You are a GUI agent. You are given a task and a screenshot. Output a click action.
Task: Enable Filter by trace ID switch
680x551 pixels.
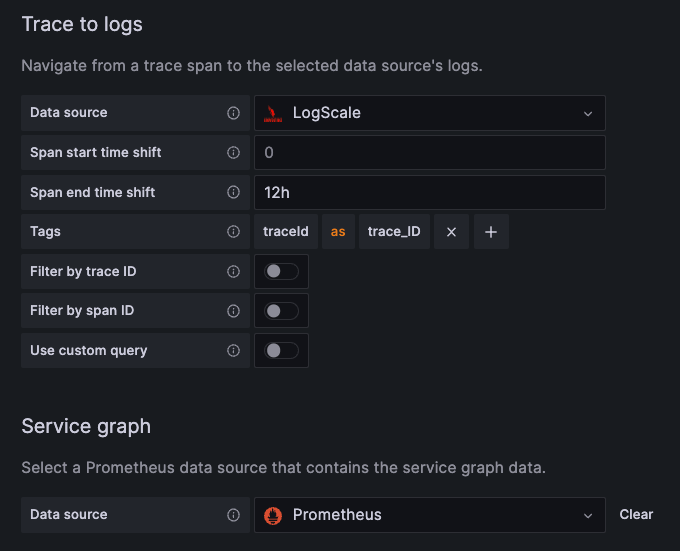(281, 271)
